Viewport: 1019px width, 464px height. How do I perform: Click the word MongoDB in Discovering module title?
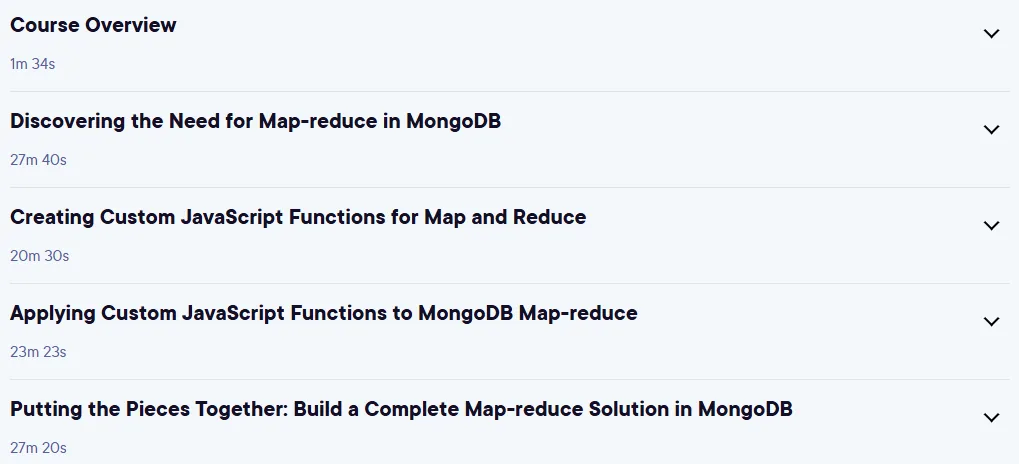(454, 122)
